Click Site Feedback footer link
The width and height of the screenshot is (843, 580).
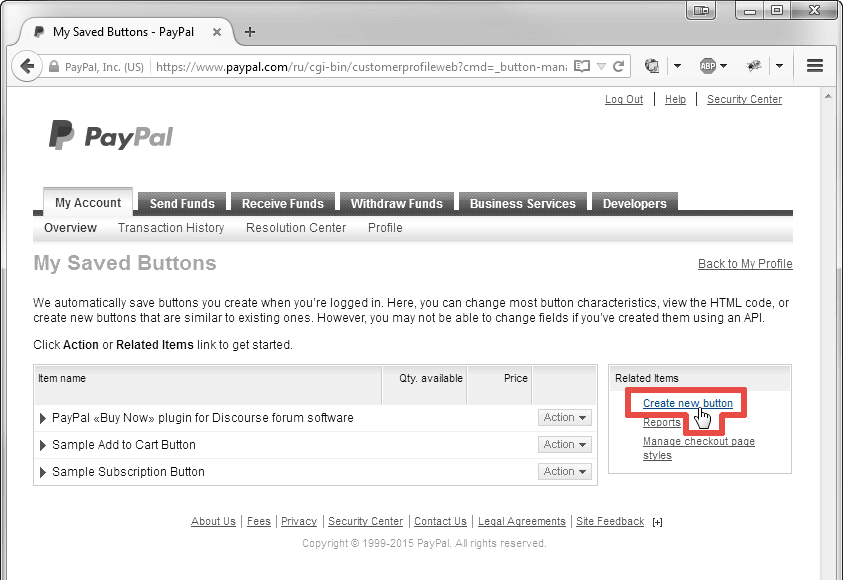(610, 521)
